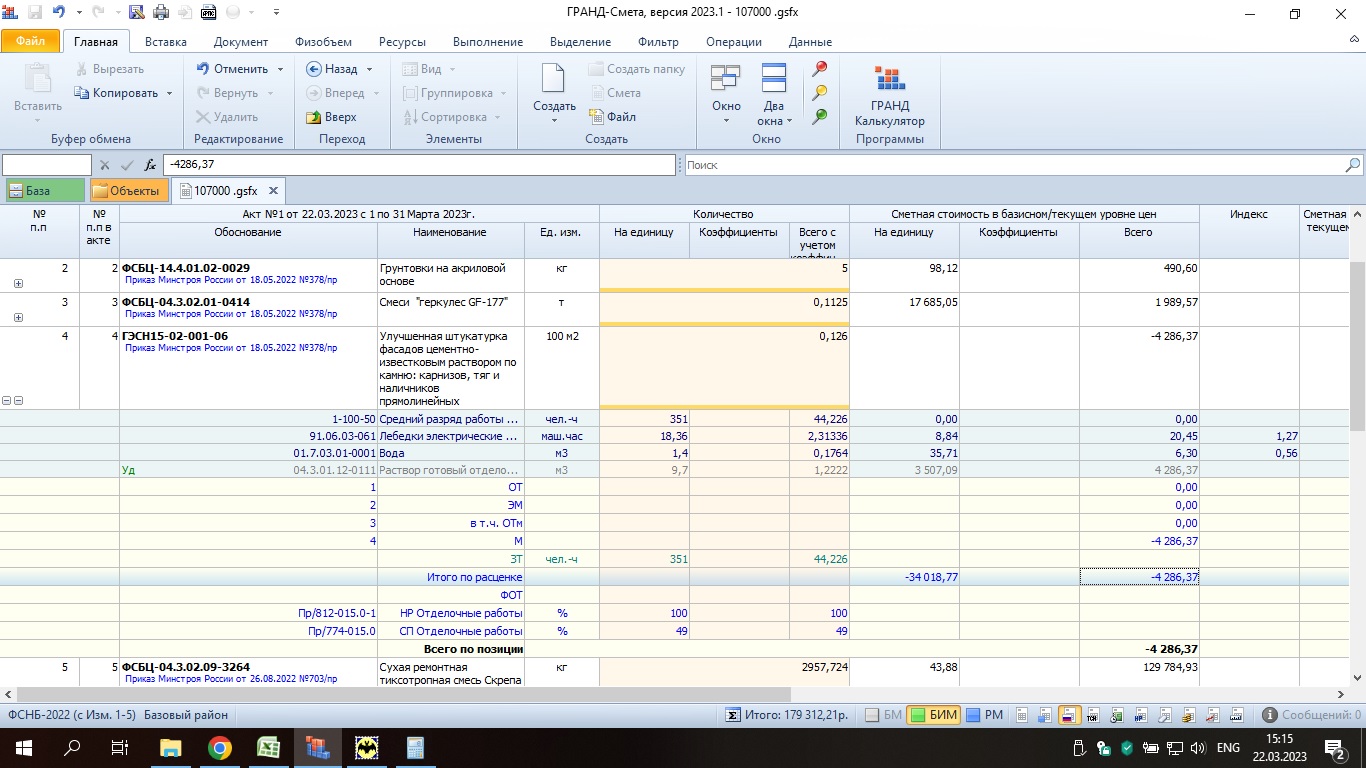
Task: Switch to the Ресурсы ribbon tab
Action: pos(402,42)
